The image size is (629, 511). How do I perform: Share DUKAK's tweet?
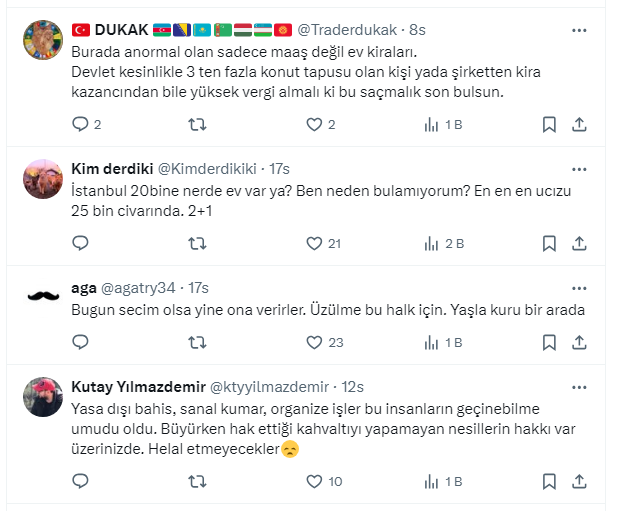(579, 125)
